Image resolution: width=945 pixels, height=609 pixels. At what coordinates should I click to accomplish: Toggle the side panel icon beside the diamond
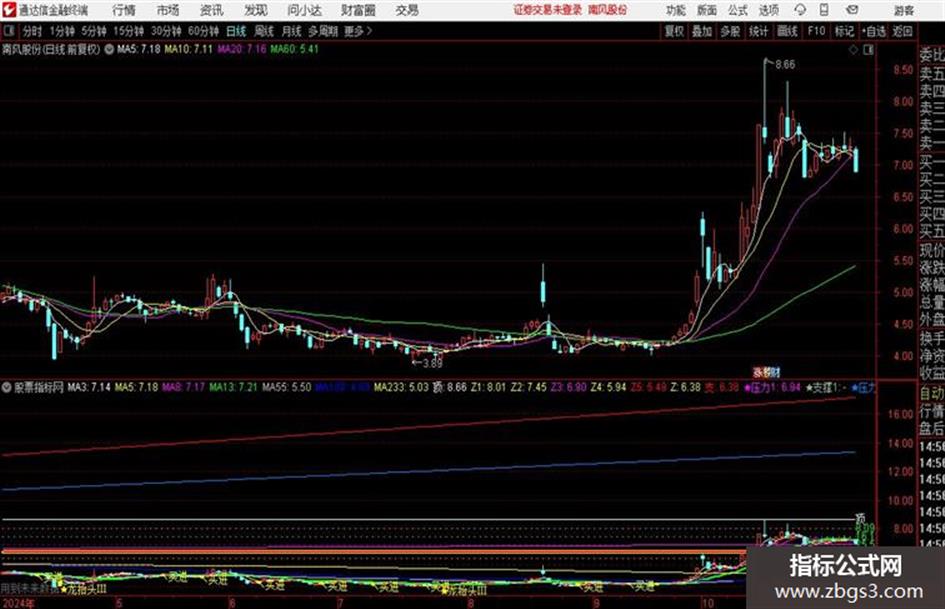(868, 50)
